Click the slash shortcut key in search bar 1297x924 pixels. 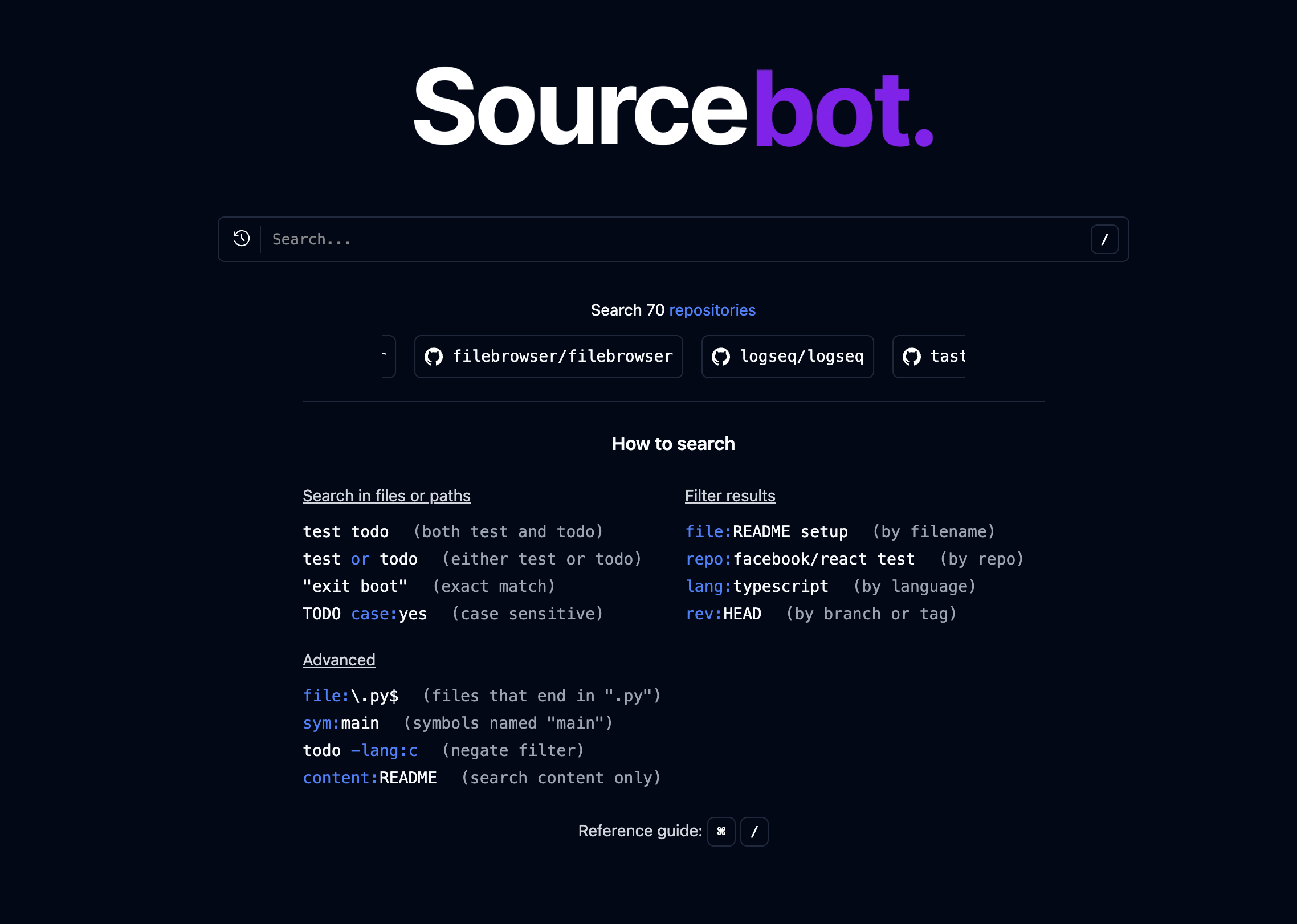pyautogui.click(x=1104, y=239)
